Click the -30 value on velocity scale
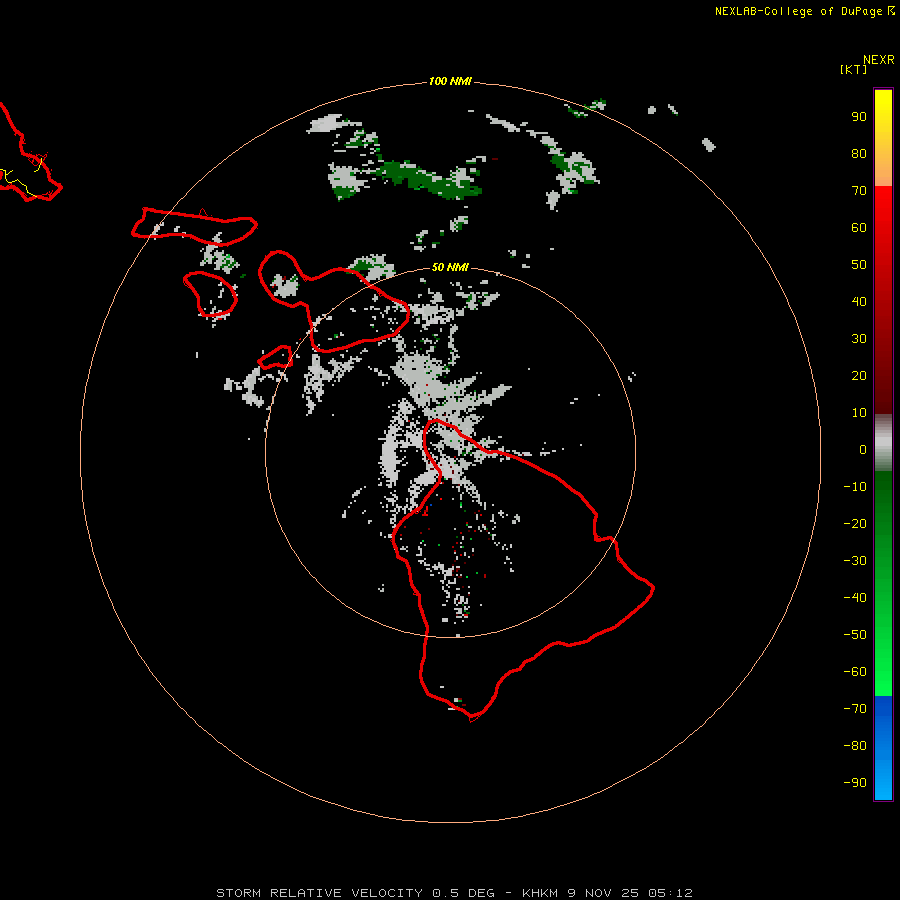900x900 pixels. (855, 561)
